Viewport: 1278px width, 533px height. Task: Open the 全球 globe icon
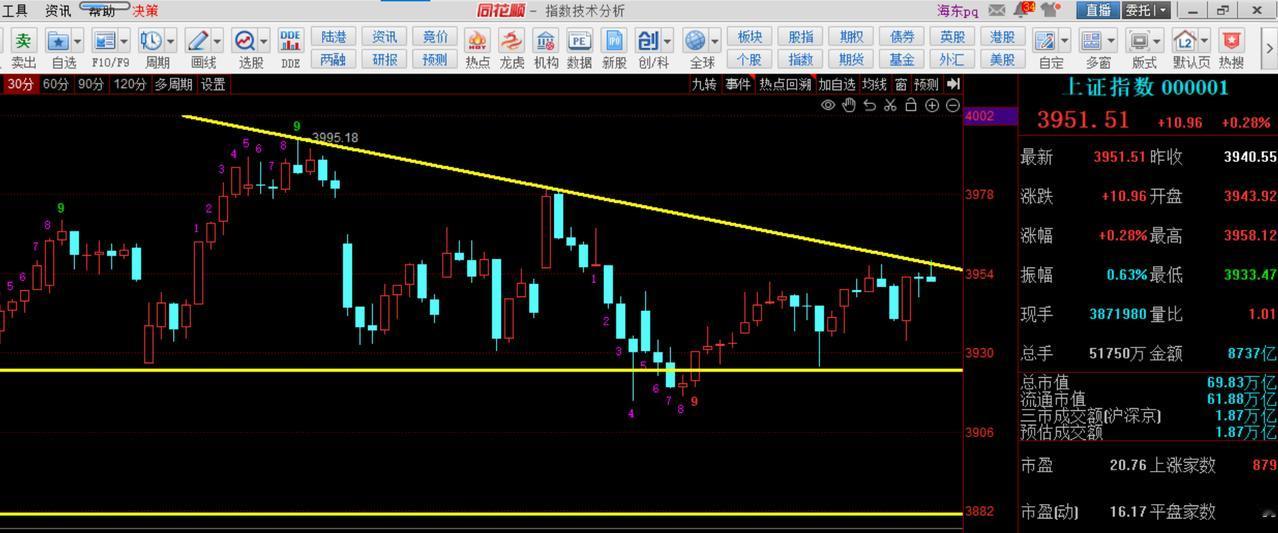click(695, 41)
